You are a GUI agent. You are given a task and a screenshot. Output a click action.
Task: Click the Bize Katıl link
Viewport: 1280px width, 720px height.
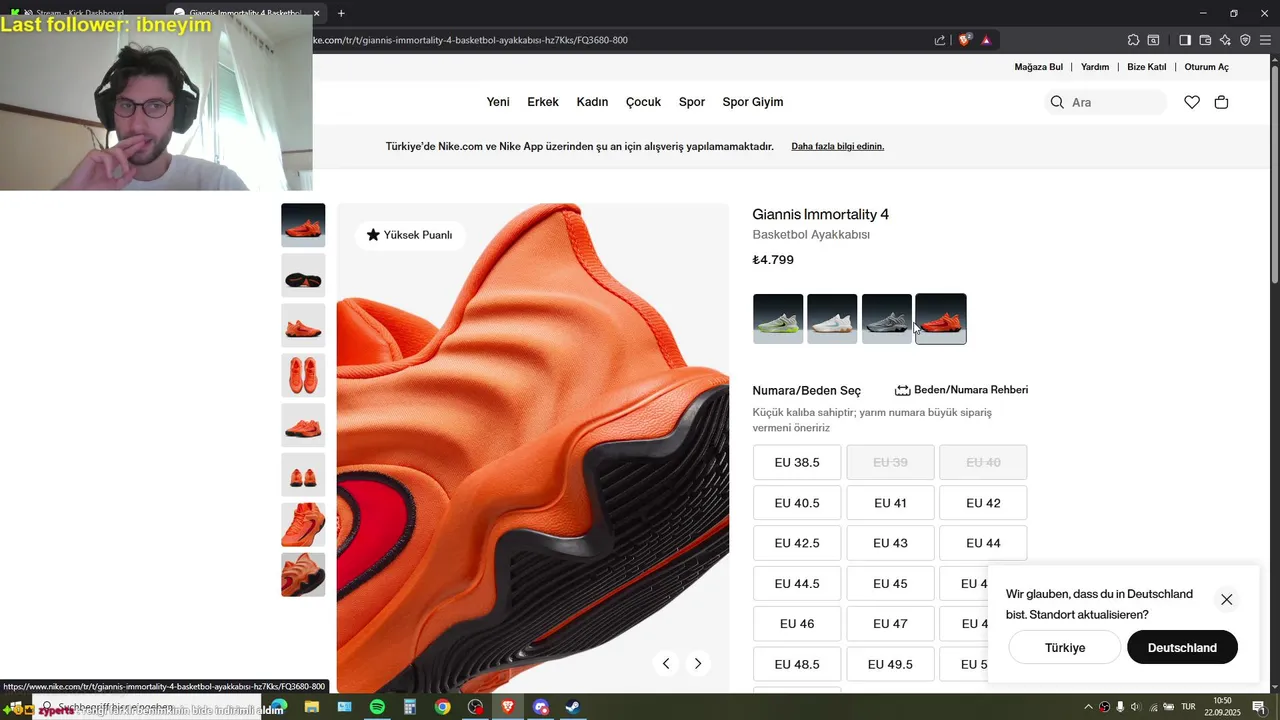tap(1147, 67)
